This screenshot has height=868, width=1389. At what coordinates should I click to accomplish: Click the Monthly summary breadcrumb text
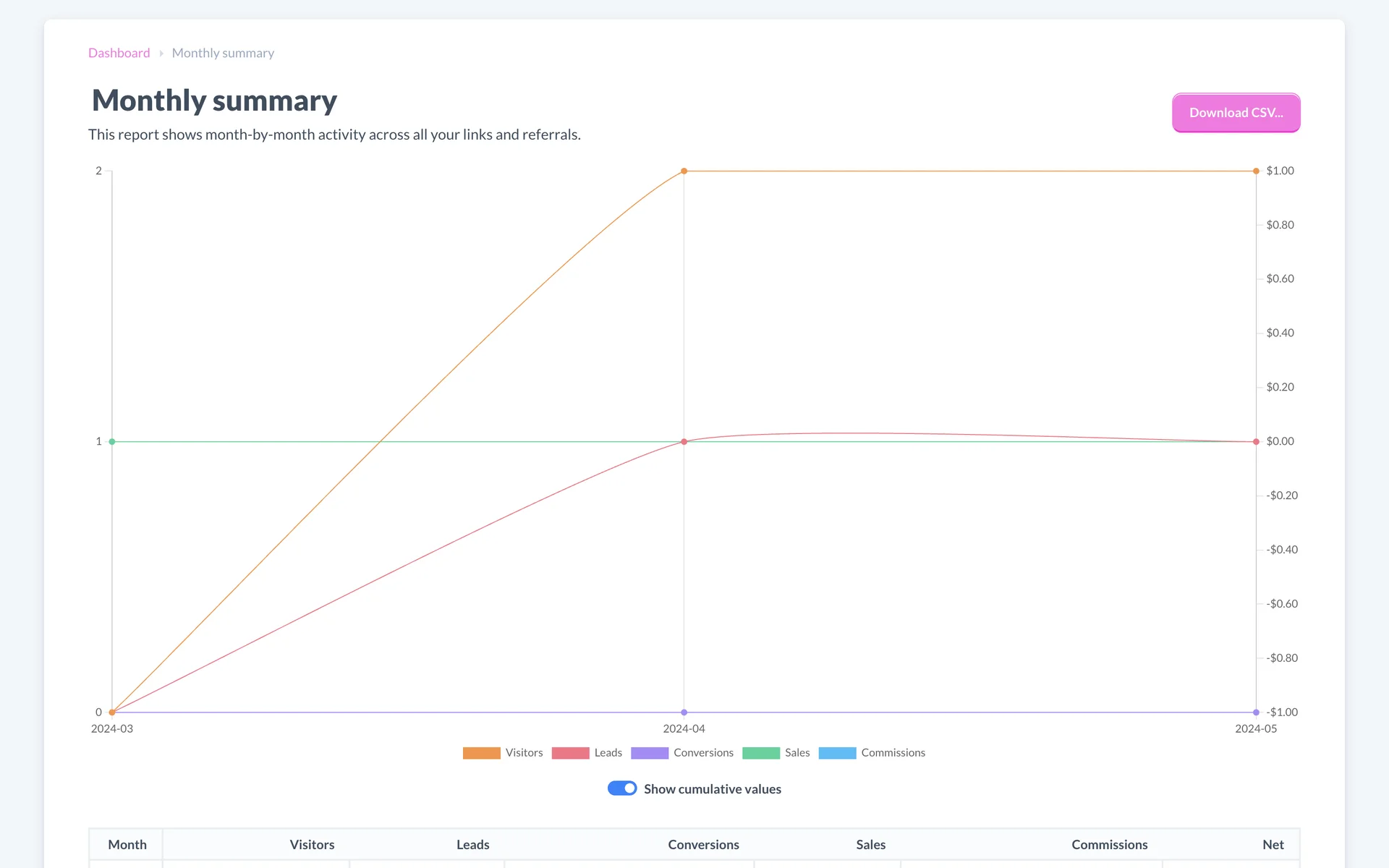click(223, 53)
